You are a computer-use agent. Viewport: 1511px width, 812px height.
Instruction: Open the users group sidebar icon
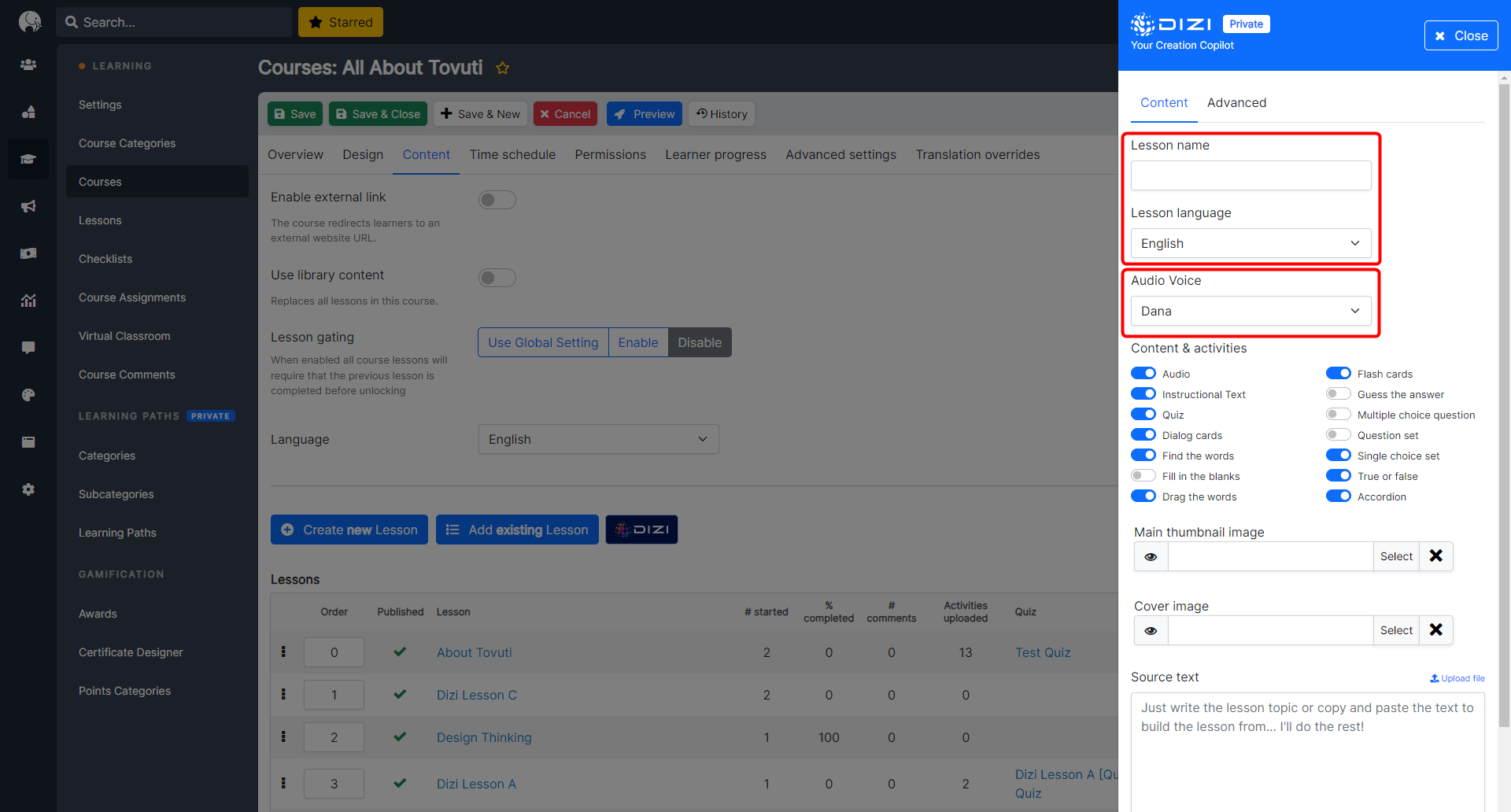[28, 65]
